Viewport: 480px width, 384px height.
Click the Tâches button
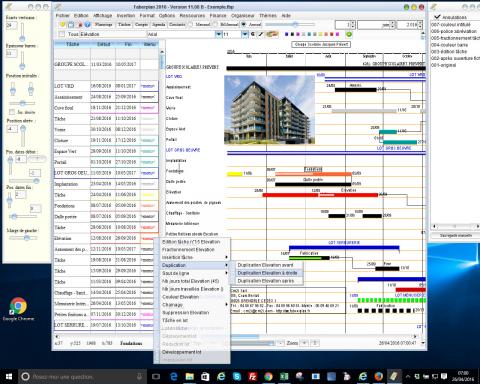click(x=124, y=24)
